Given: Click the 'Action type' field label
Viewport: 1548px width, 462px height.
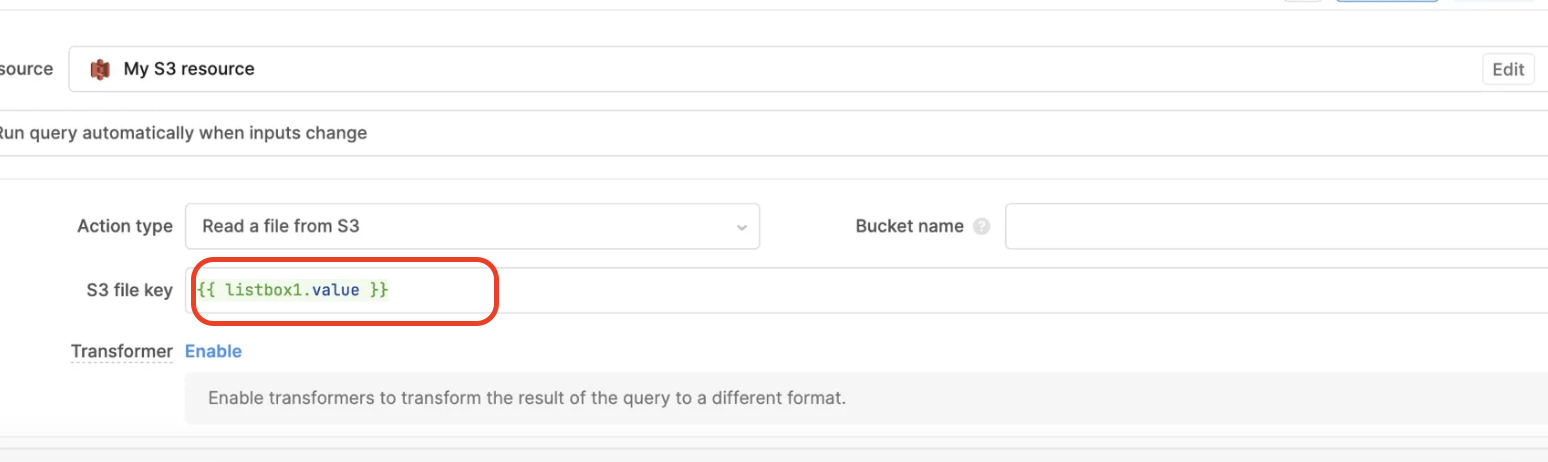Looking at the screenshot, I should [125, 226].
